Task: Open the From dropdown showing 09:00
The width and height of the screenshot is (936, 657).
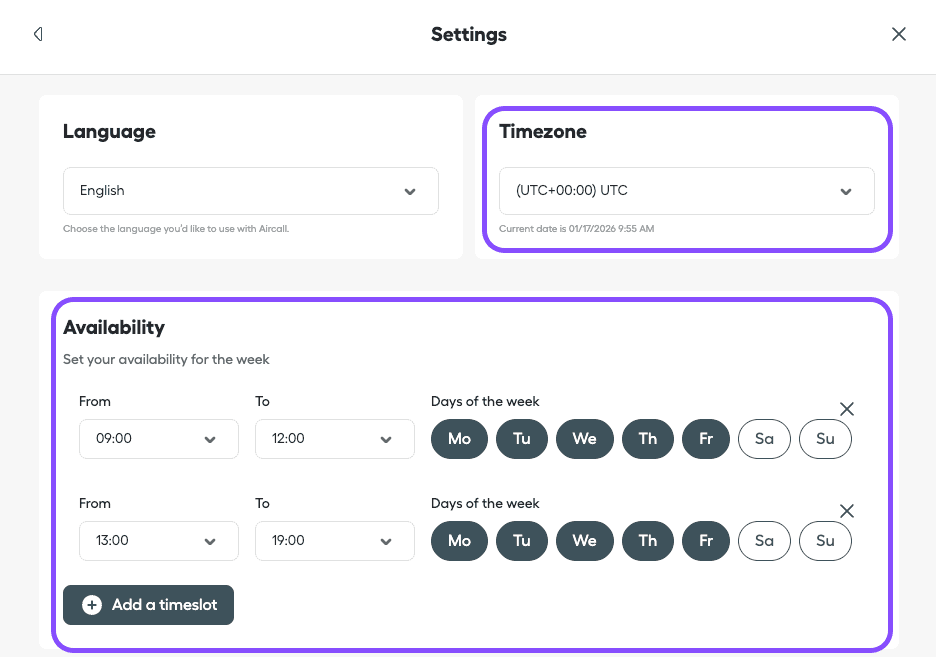Action: 158,438
